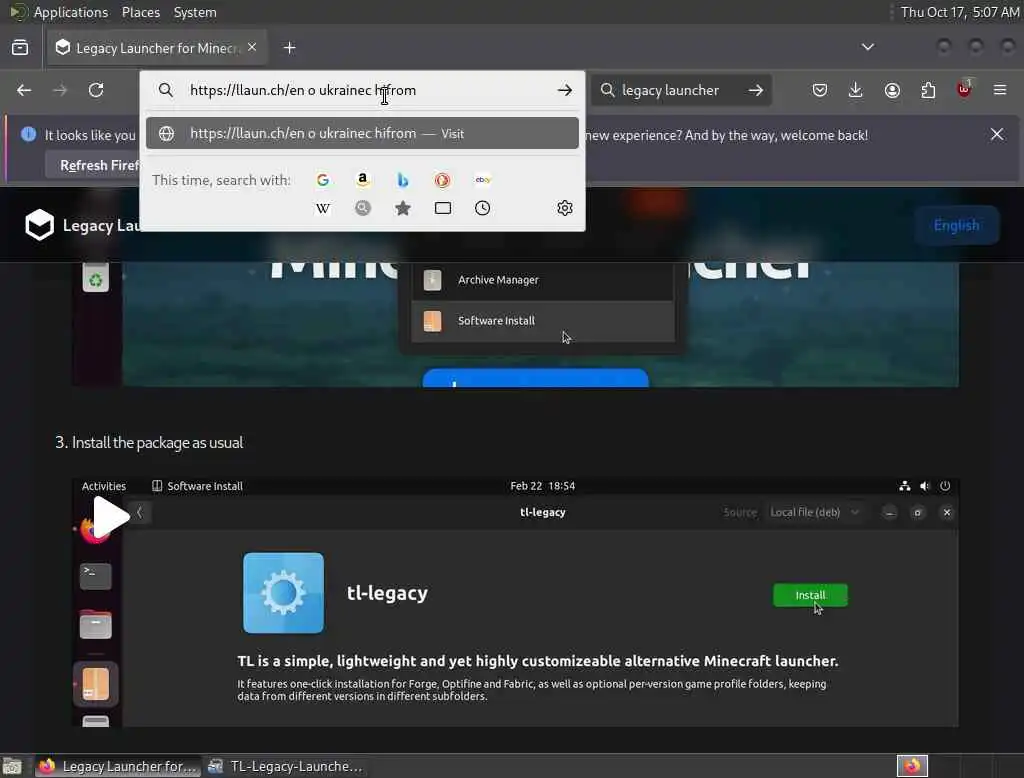
Task: Open the Firefox hamburger menu
Action: coord(1000,90)
